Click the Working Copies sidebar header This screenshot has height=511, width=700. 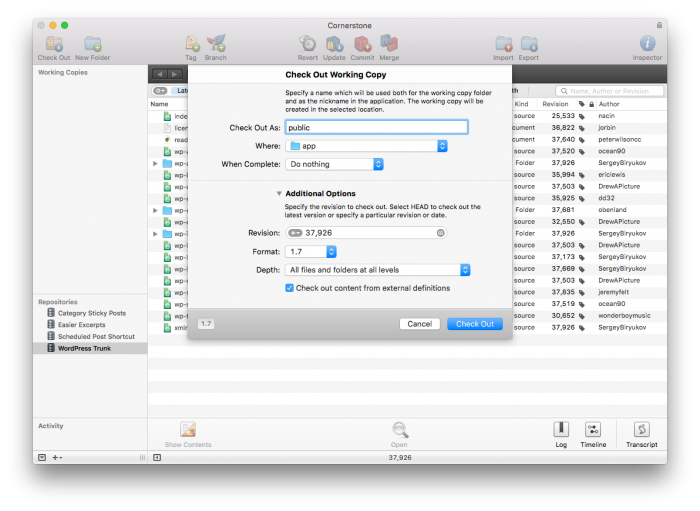[63, 72]
